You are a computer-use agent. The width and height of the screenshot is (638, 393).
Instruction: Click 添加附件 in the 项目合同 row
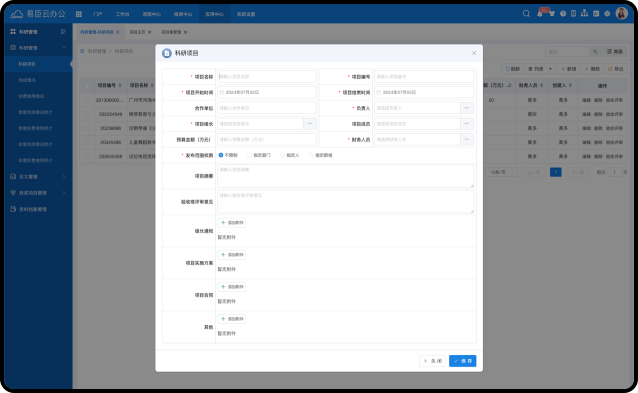point(232,287)
